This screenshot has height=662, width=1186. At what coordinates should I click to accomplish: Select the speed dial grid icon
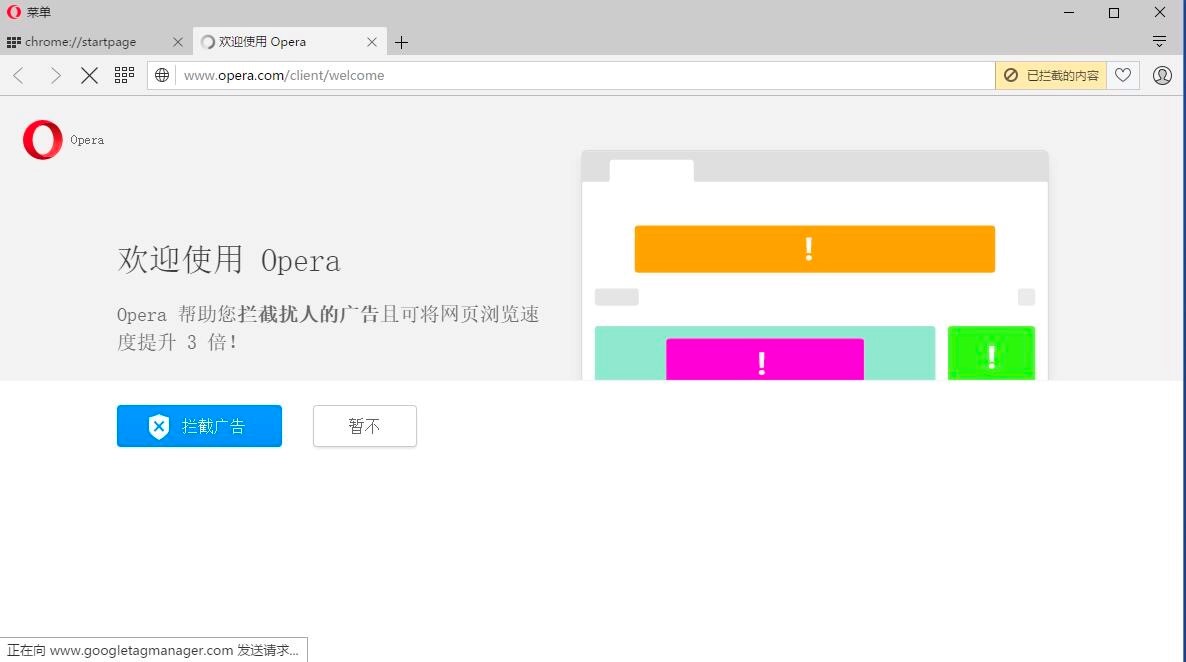[124, 75]
